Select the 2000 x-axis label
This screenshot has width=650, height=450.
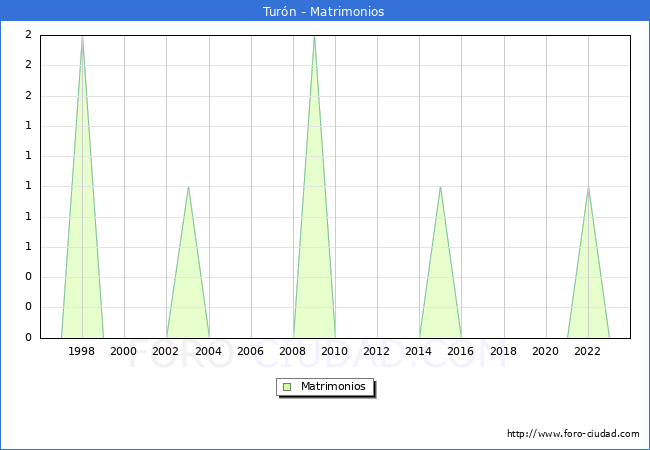pyautogui.click(x=124, y=351)
